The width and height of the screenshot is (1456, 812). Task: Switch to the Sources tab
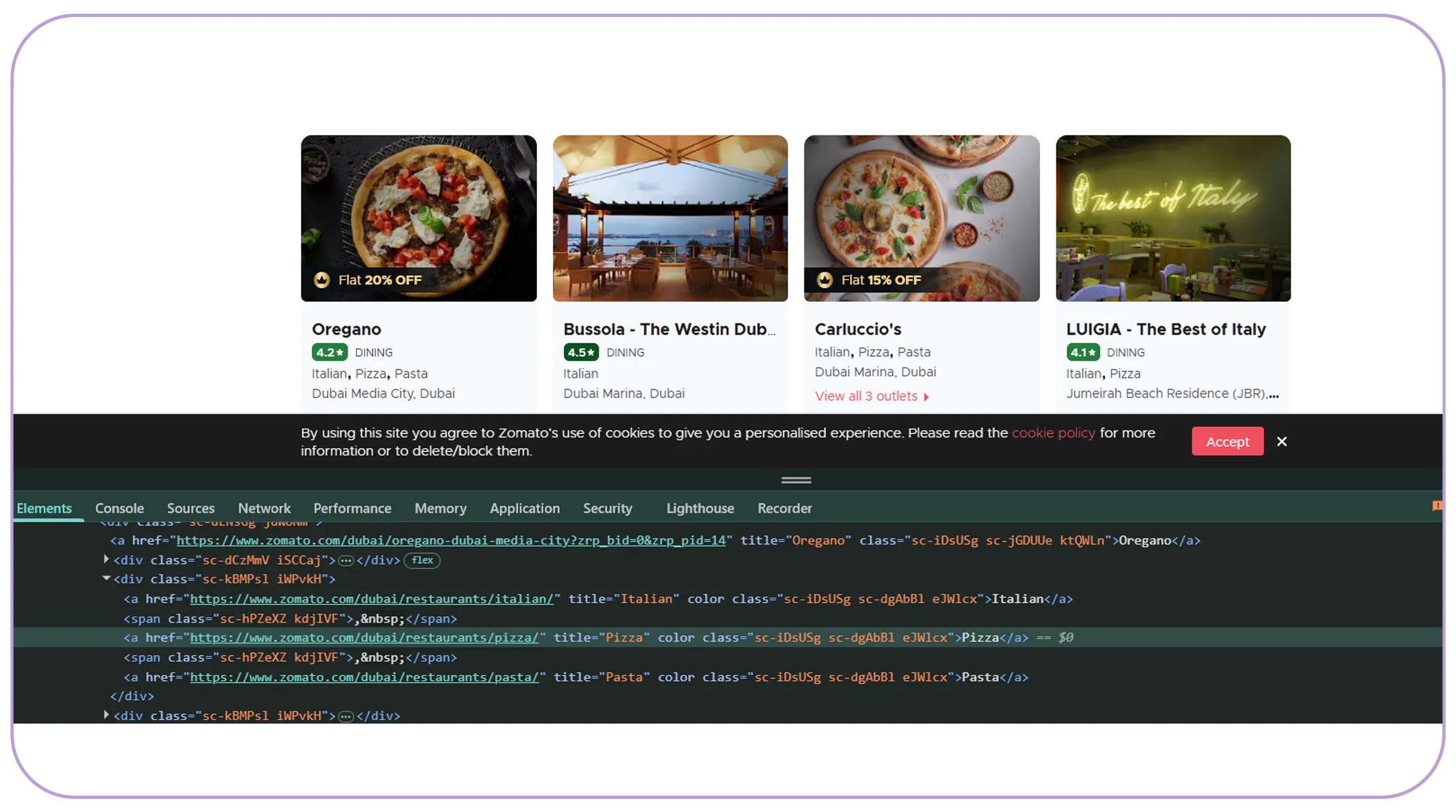pyautogui.click(x=191, y=508)
